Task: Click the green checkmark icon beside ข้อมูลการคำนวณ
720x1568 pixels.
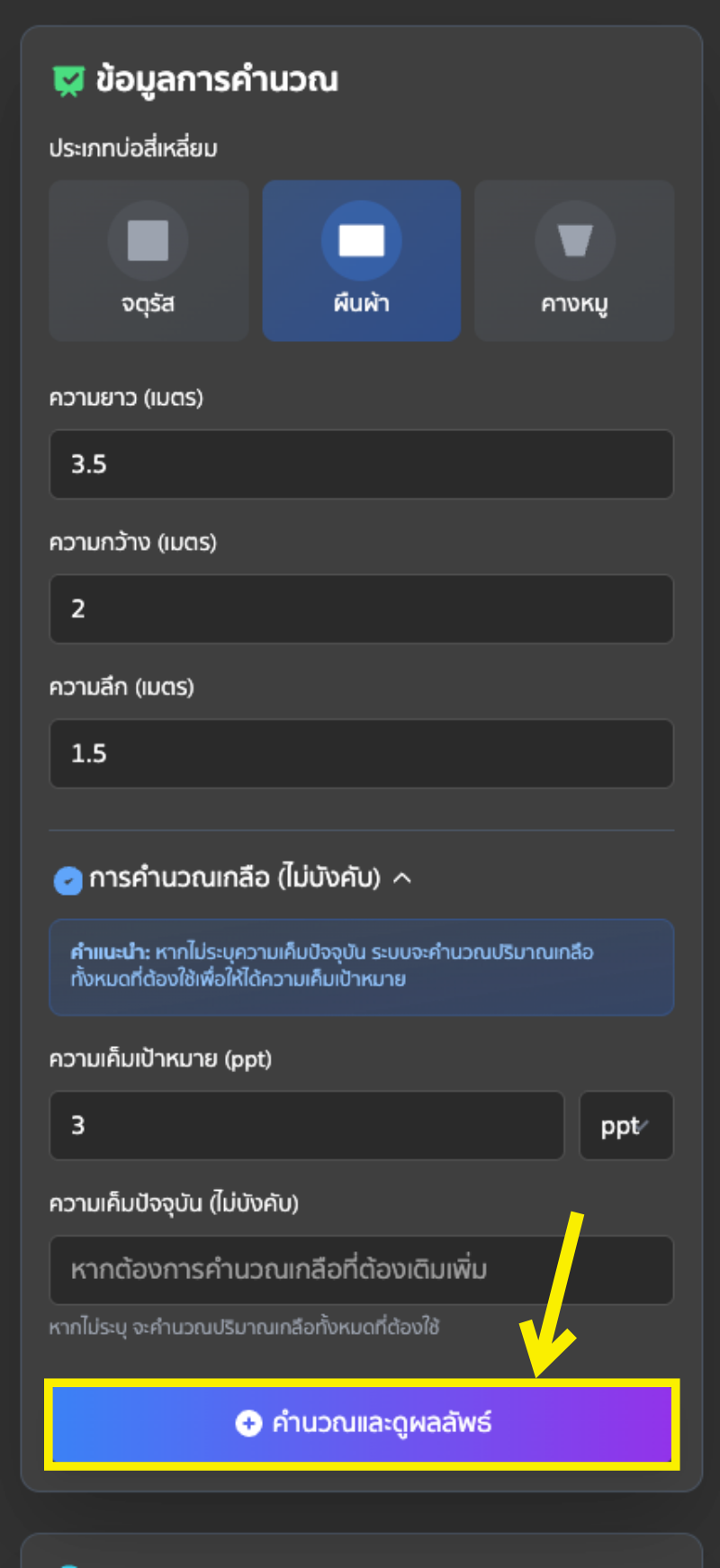Action: 68,81
